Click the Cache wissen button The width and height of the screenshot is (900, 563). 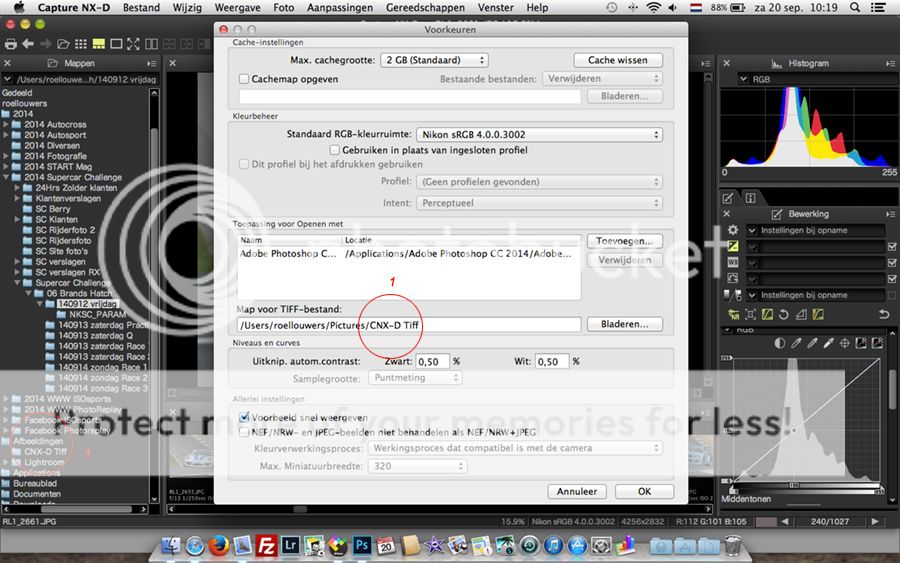618,60
